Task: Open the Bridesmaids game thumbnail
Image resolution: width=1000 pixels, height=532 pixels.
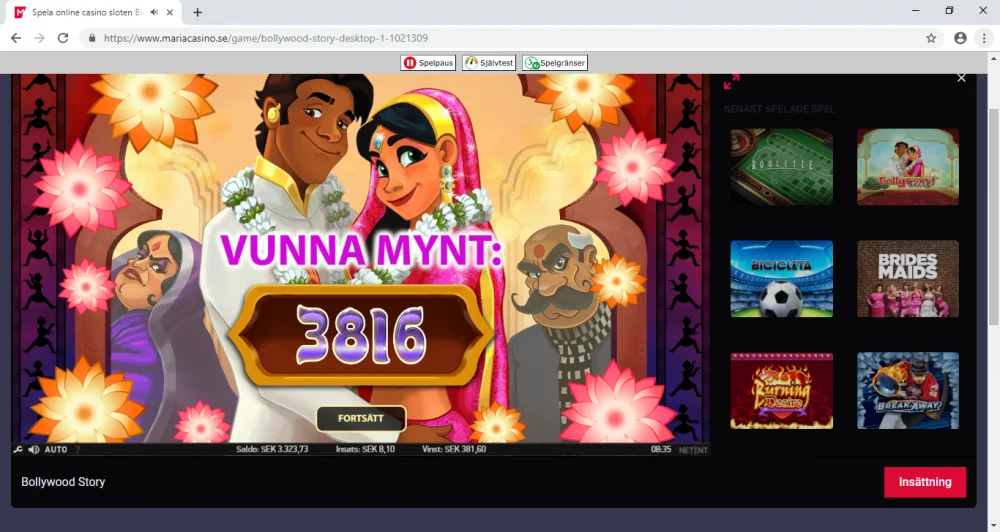Action: coord(908,279)
